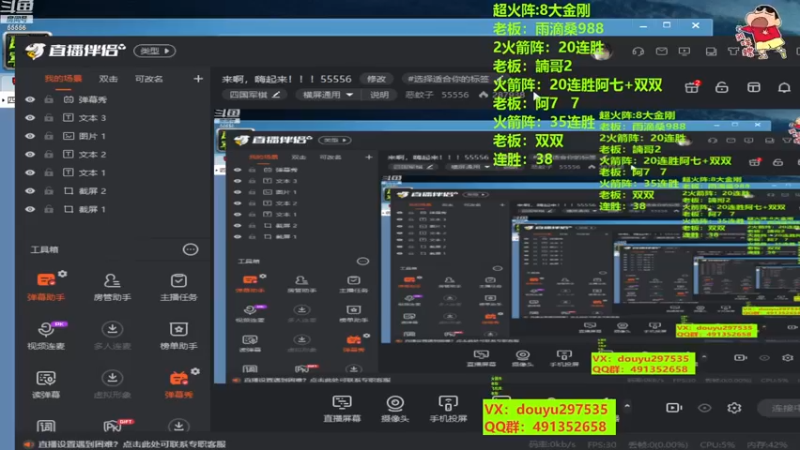Add the 直播屏幕 screen capture source

pyautogui.click(x=342, y=409)
